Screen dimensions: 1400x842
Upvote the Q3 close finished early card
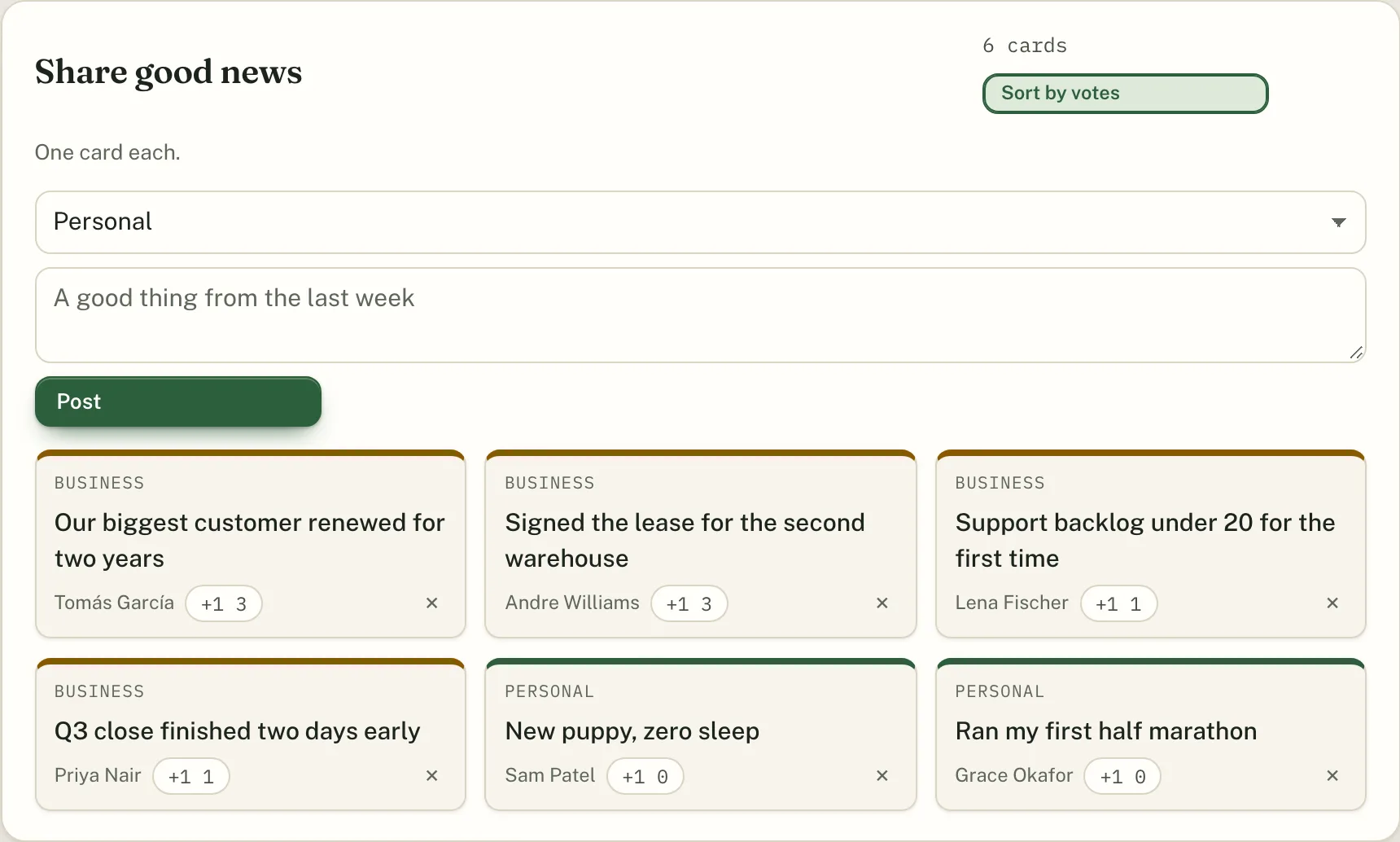point(191,777)
